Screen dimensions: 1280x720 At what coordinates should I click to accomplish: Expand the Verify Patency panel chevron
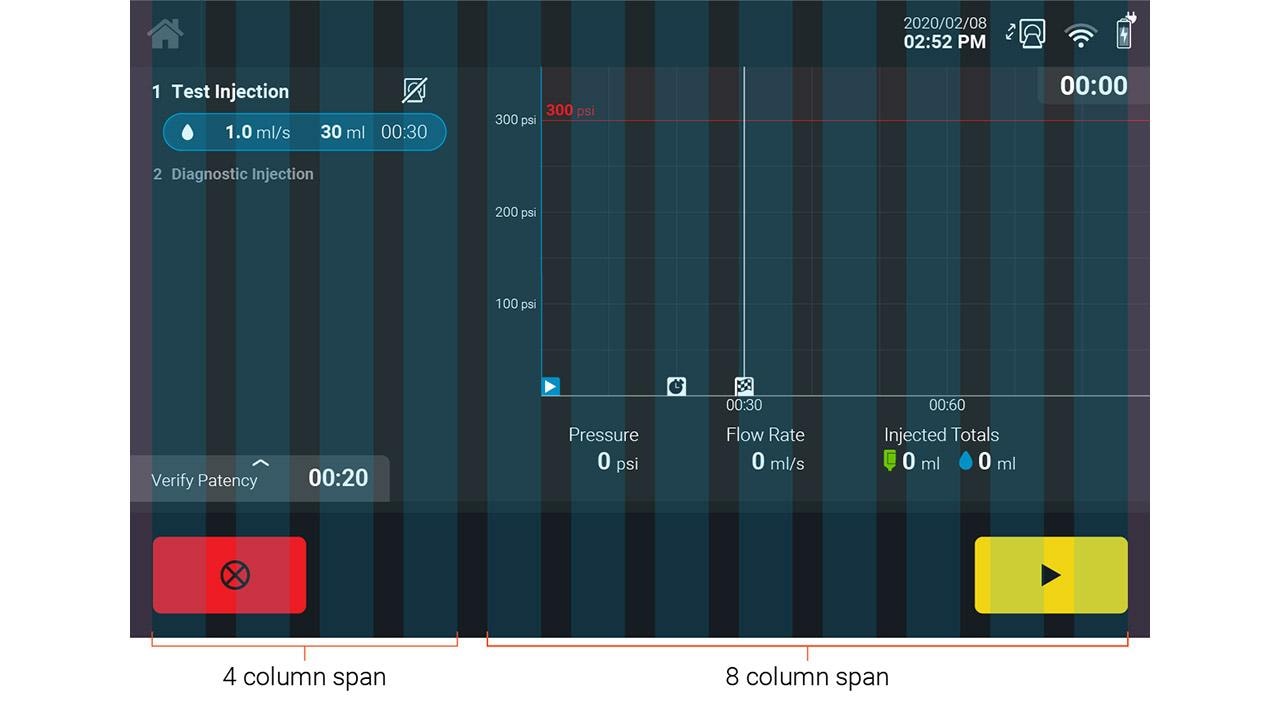click(261, 463)
